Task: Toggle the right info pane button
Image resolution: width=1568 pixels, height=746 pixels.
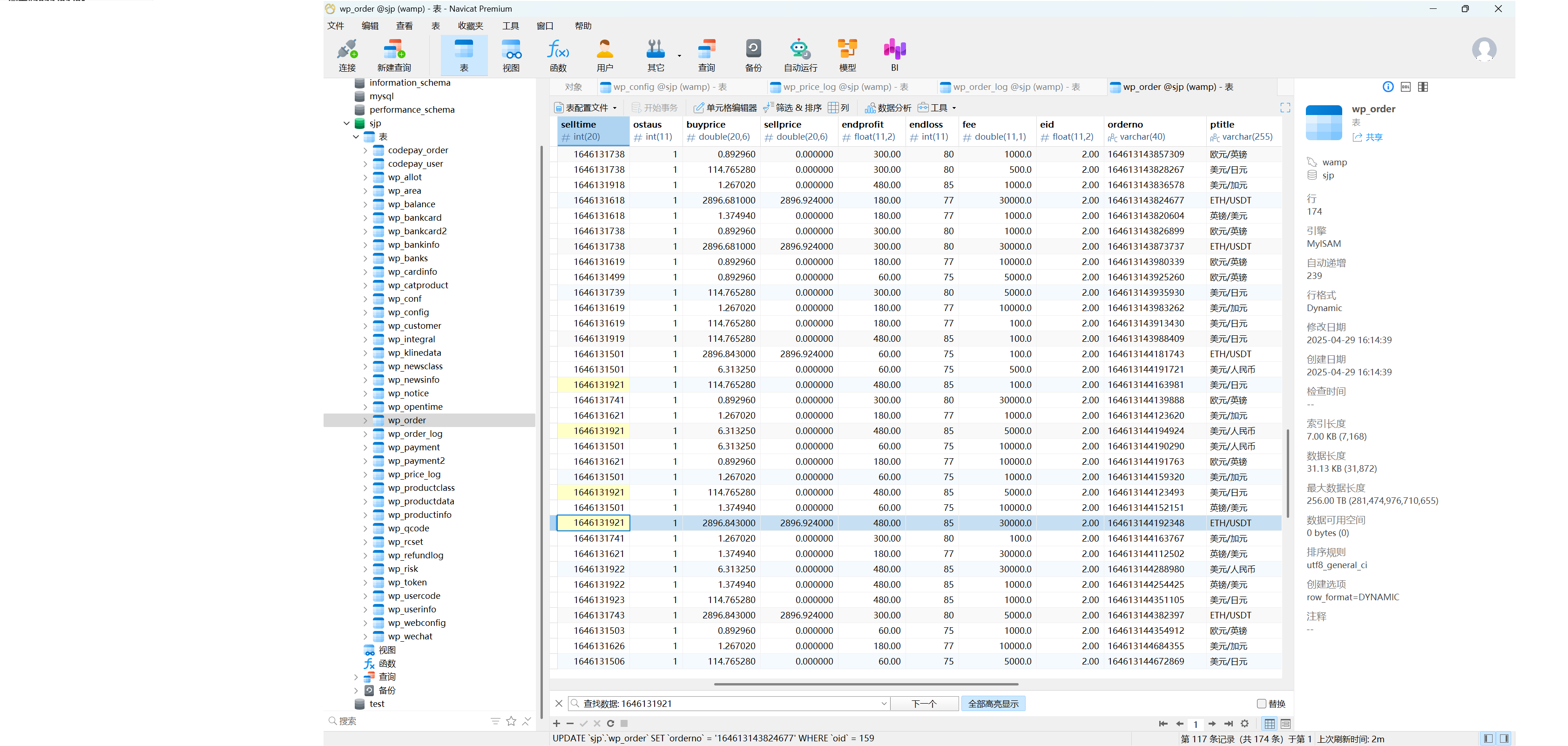Action: (x=1504, y=738)
